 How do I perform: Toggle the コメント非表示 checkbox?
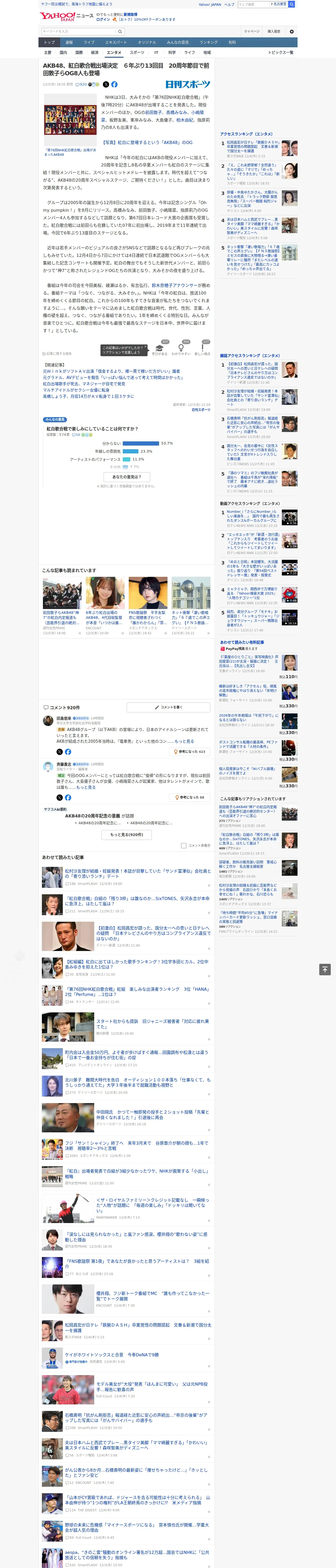coord(183,845)
